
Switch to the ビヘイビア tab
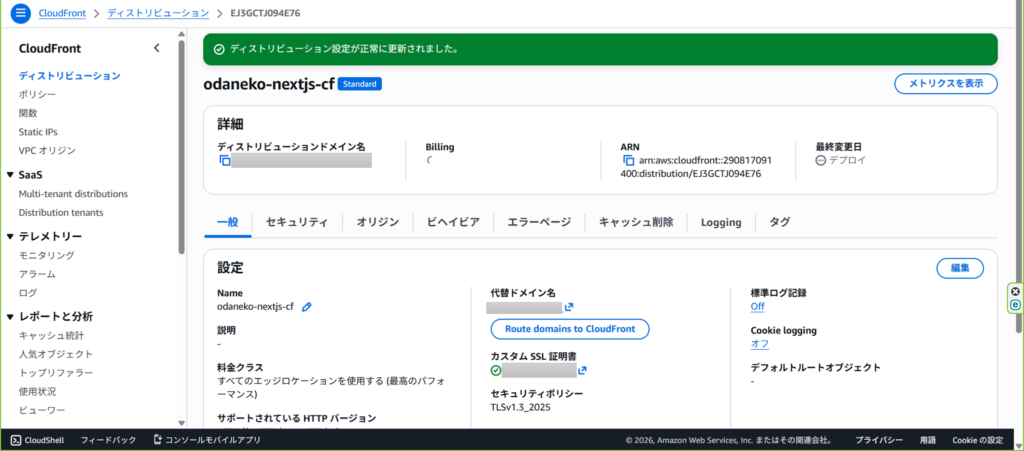pos(453,222)
